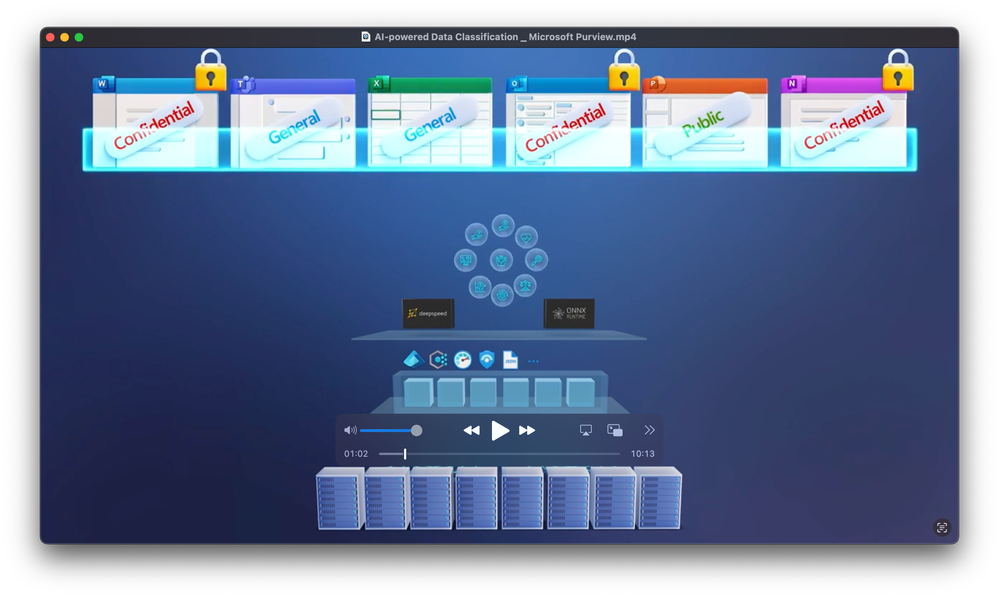Open the AirPlay menu icon

(x=586, y=431)
